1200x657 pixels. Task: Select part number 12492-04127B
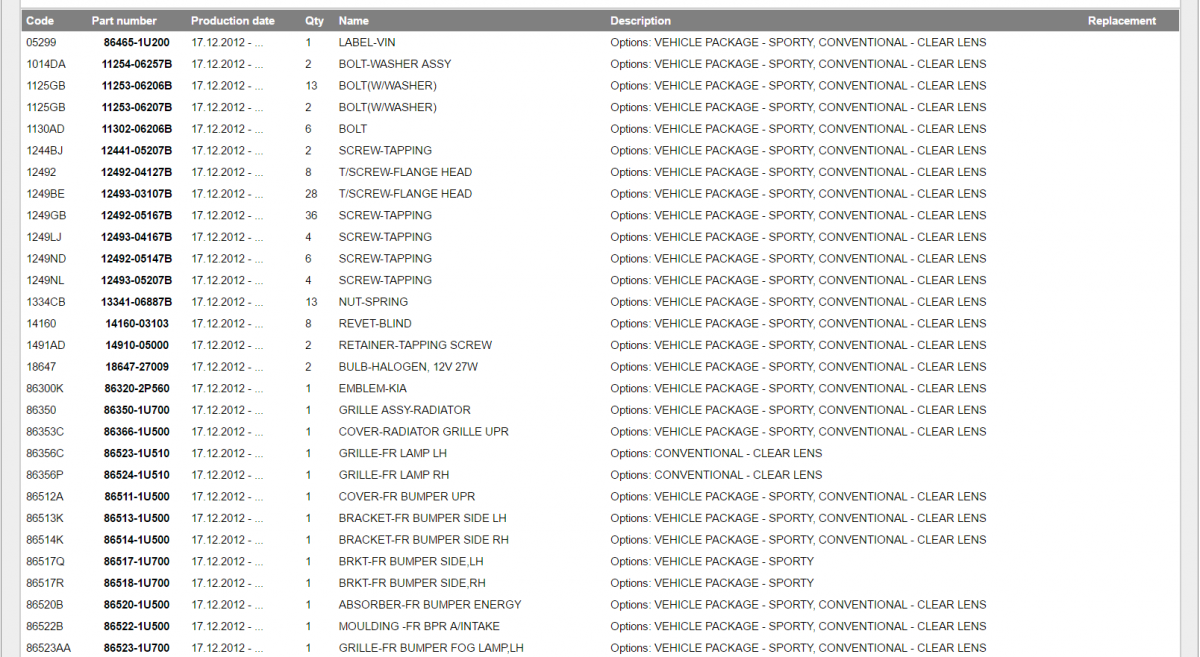[x=137, y=172]
